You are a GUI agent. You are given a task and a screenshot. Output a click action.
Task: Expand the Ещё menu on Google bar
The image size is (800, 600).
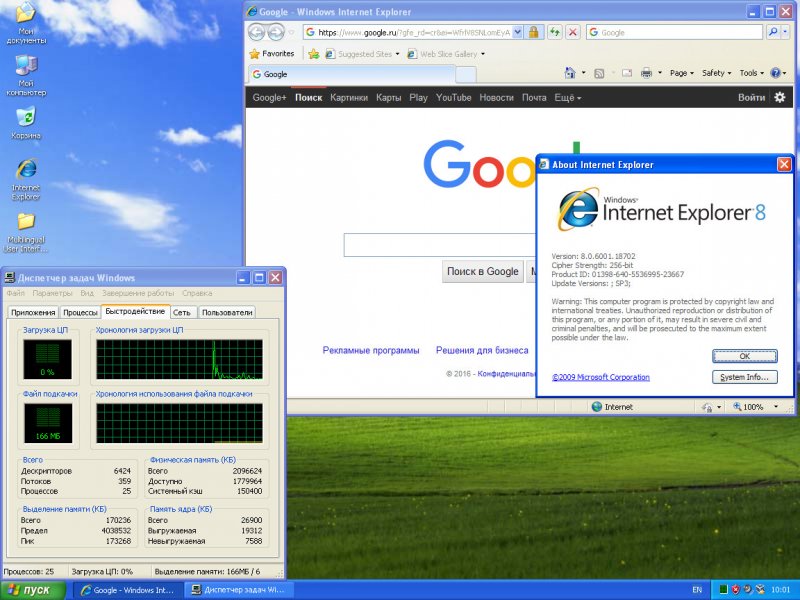tap(567, 97)
